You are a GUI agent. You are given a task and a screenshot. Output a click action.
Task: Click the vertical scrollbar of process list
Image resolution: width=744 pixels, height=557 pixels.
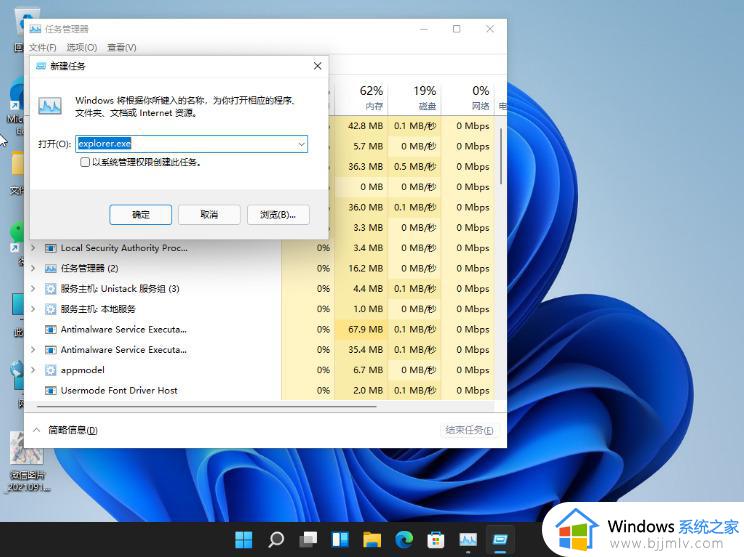[x=501, y=156]
